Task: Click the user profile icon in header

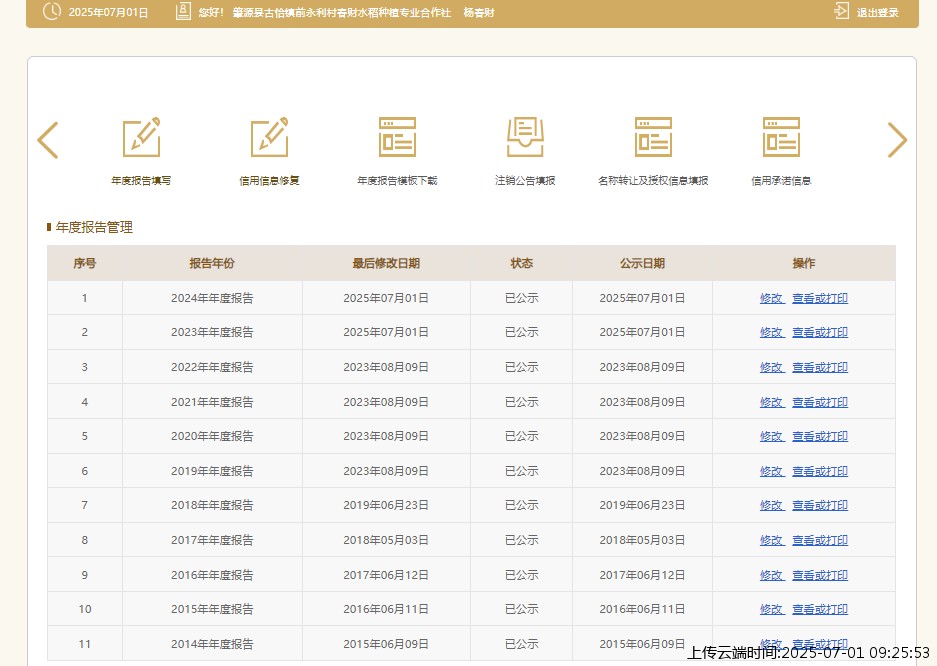Action: 183,11
